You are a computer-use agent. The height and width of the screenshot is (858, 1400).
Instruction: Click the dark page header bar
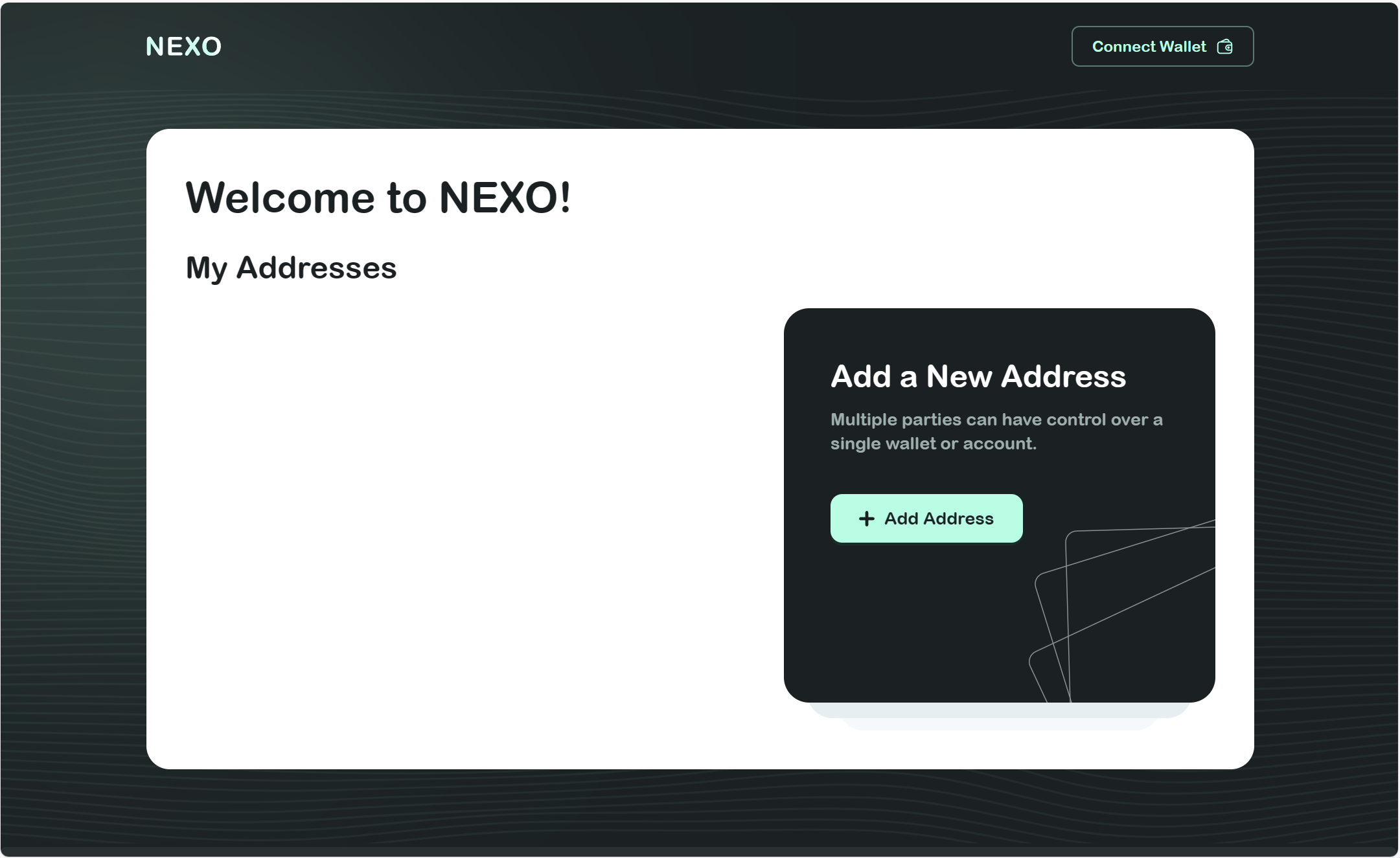(x=648, y=45)
